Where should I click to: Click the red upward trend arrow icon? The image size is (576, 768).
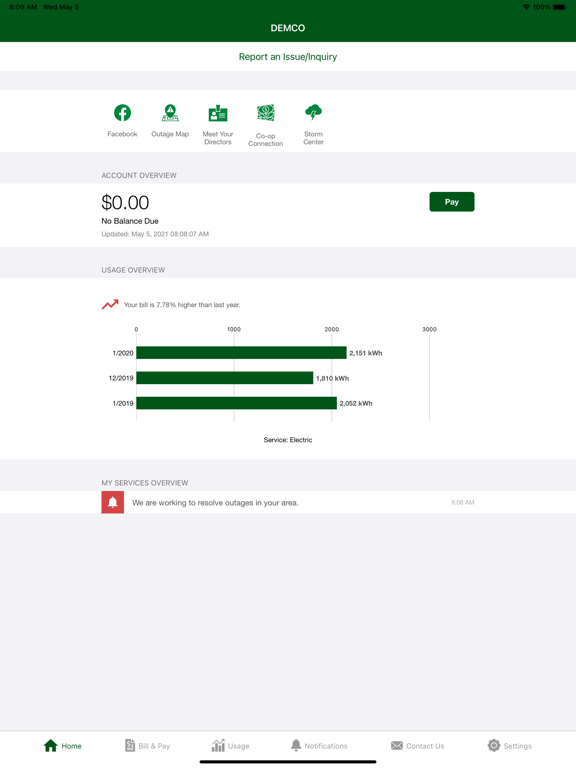pyautogui.click(x=110, y=304)
